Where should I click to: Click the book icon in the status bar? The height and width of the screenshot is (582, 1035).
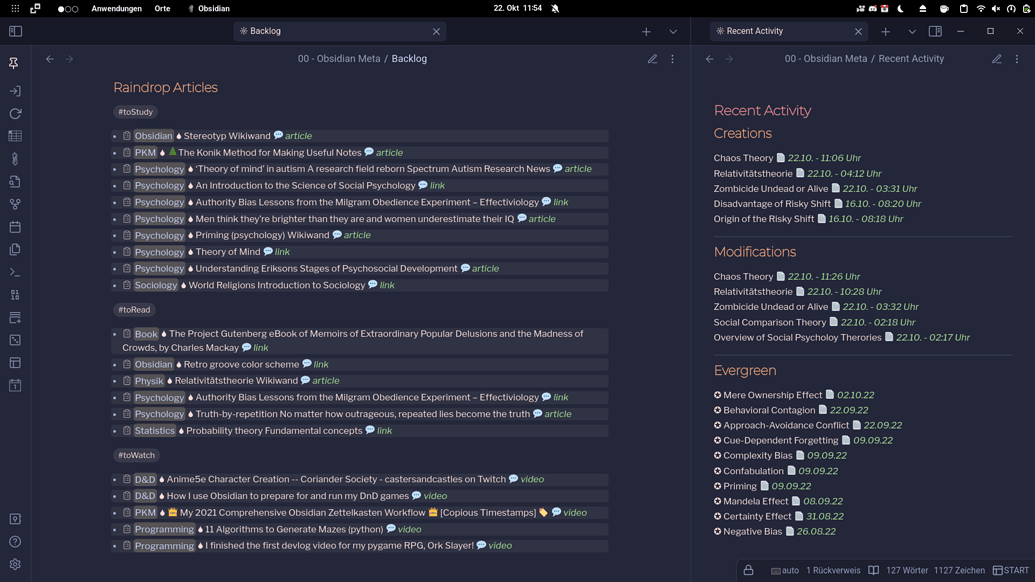click(x=874, y=570)
